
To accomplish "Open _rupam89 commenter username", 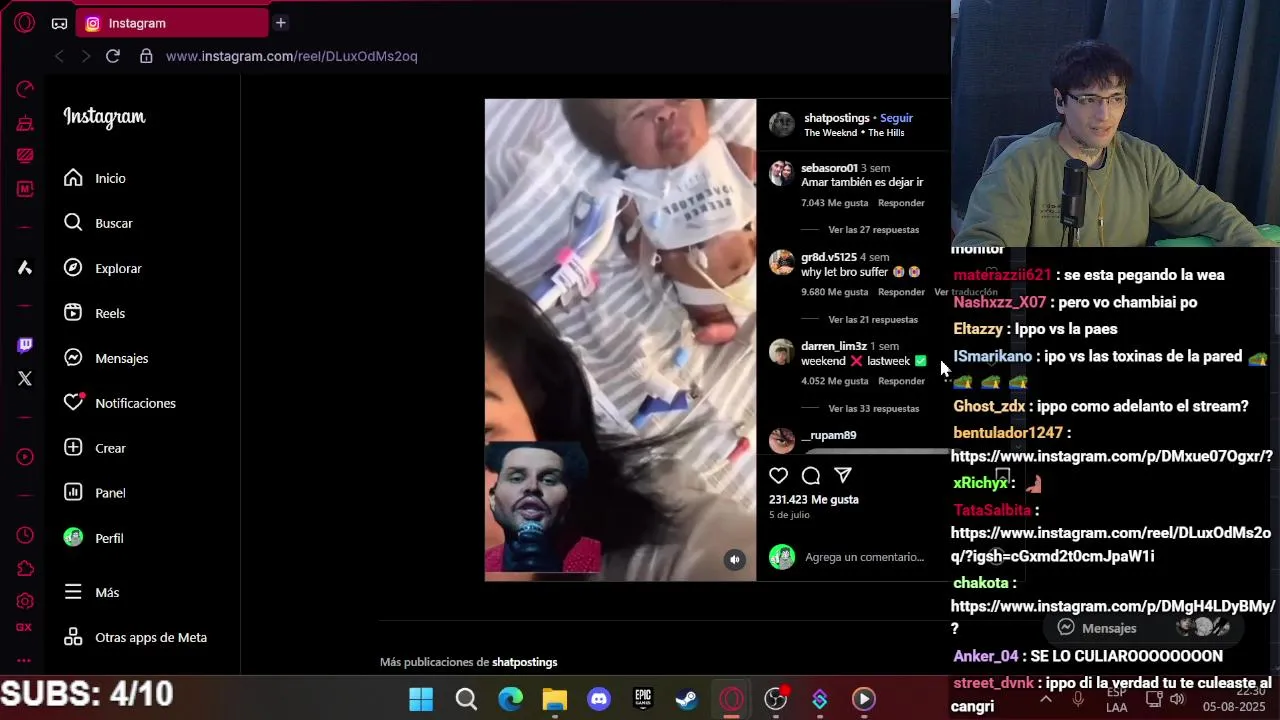I will tap(828, 435).
